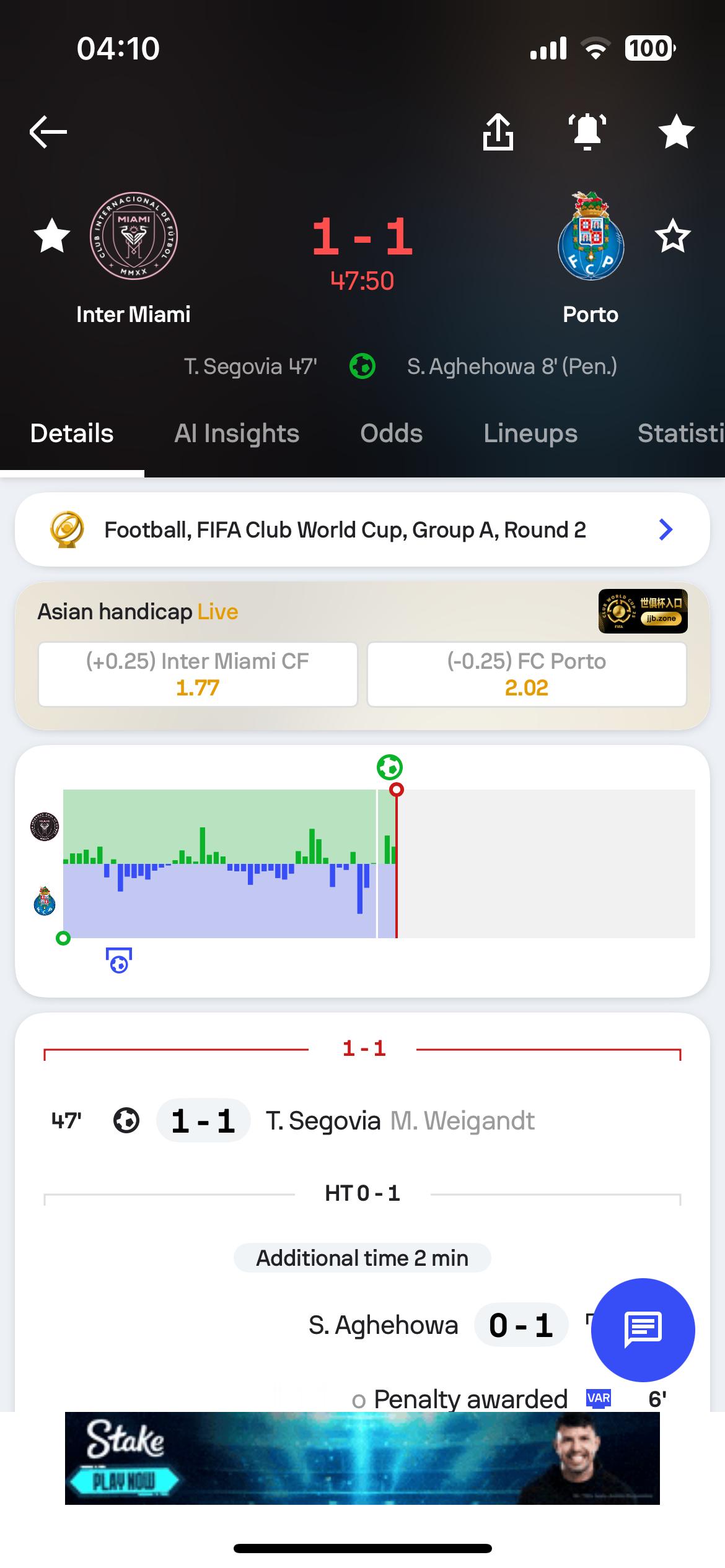Tap the VAR icon beside Penalty awarded
This screenshot has width=725, height=1568.
pyautogui.click(x=599, y=1398)
